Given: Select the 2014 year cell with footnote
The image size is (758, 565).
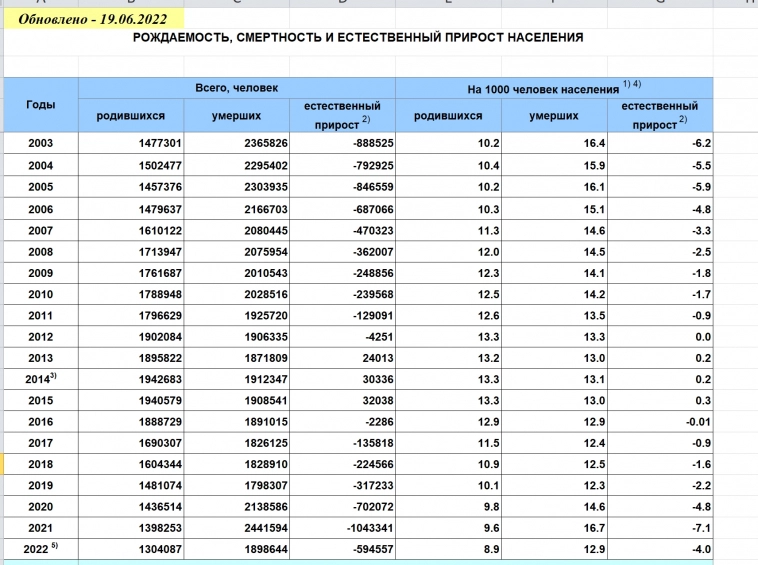Looking at the screenshot, I should pos(41,380).
